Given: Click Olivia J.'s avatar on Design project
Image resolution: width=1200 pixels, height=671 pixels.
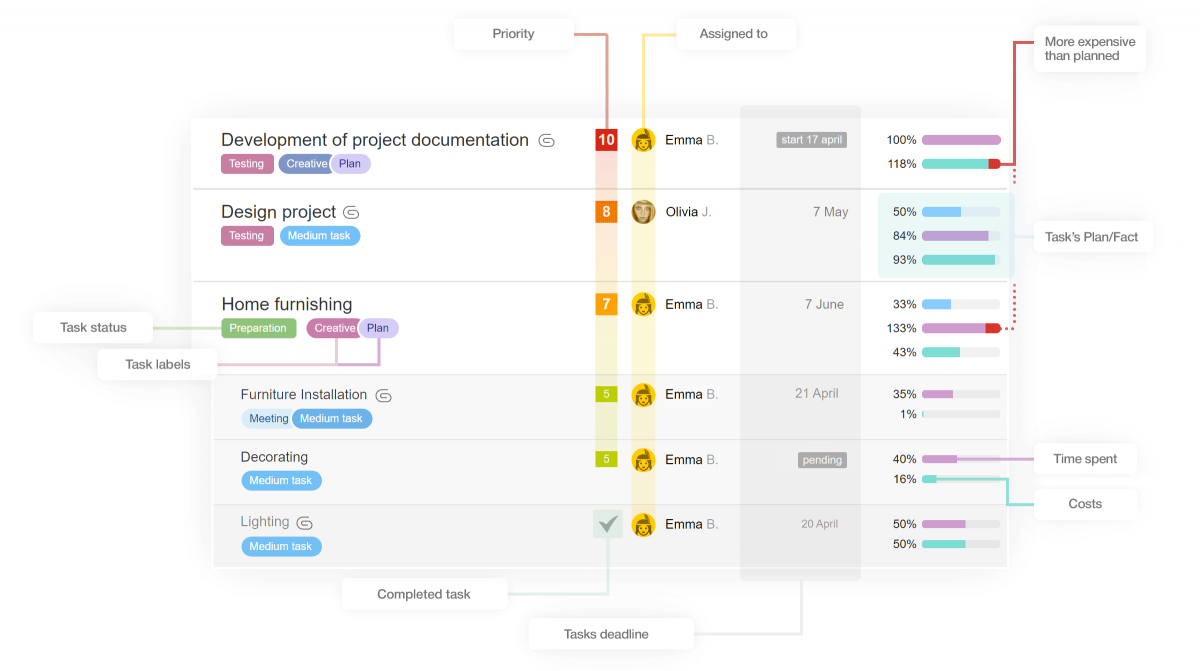Looking at the screenshot, I should click(x=643, y=212).
